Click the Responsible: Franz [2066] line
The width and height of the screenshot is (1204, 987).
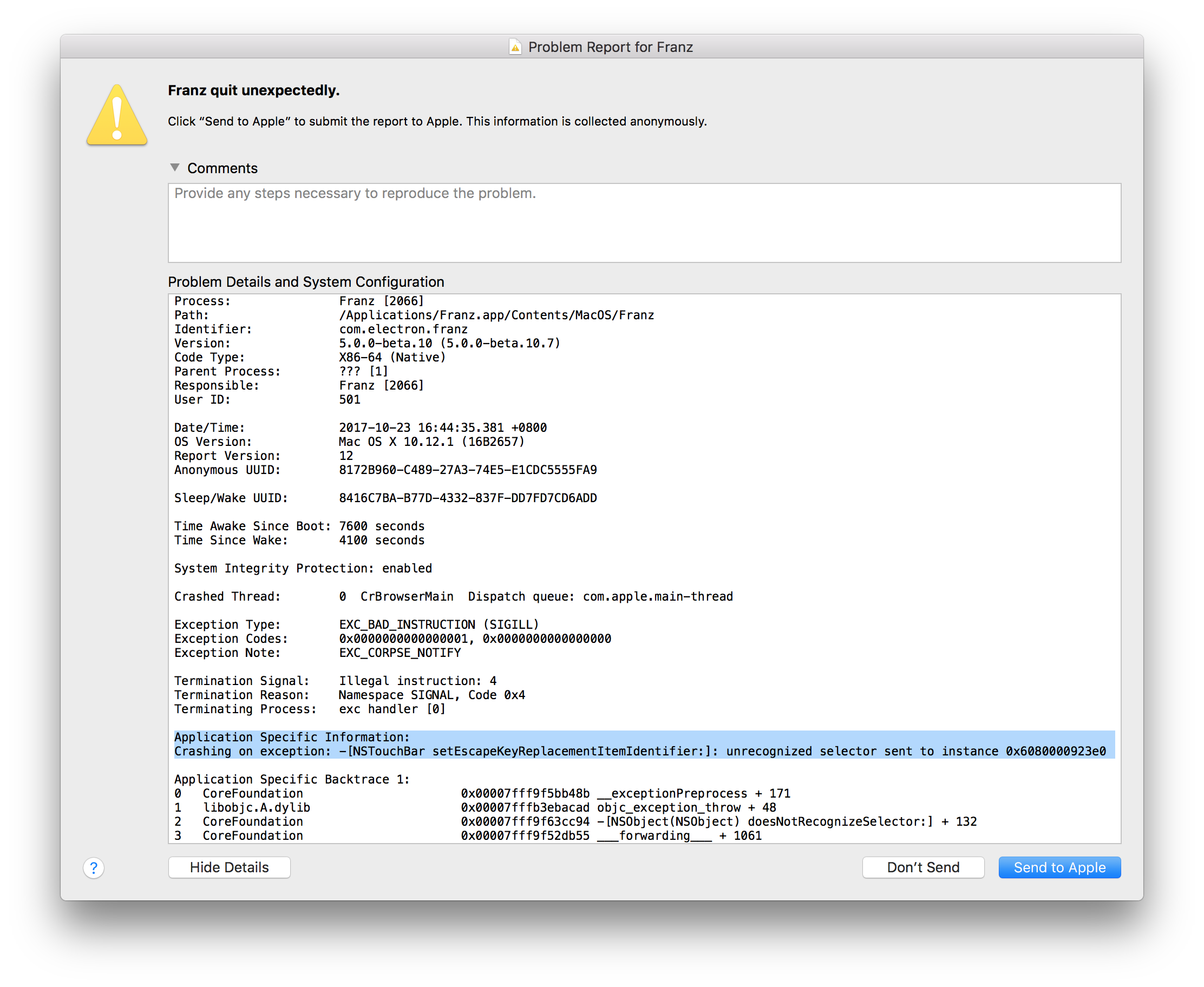click(299, 386)
